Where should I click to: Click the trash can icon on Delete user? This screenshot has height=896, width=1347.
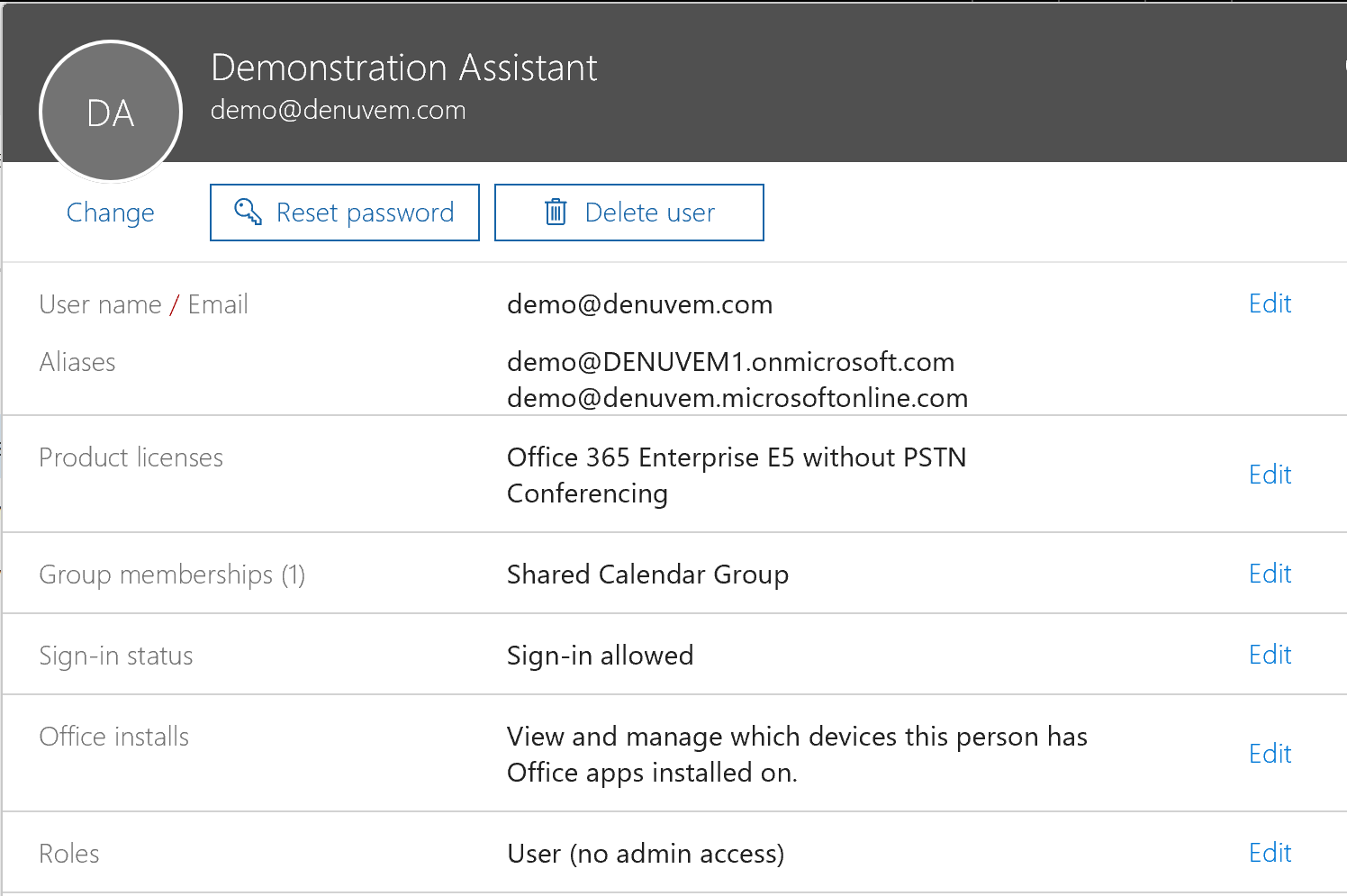(556, 213)
